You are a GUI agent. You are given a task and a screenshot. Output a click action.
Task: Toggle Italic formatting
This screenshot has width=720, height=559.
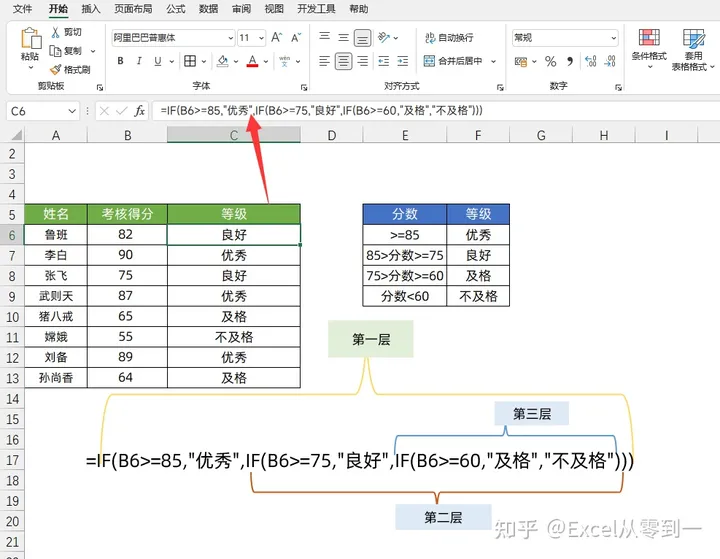(140, 61)
